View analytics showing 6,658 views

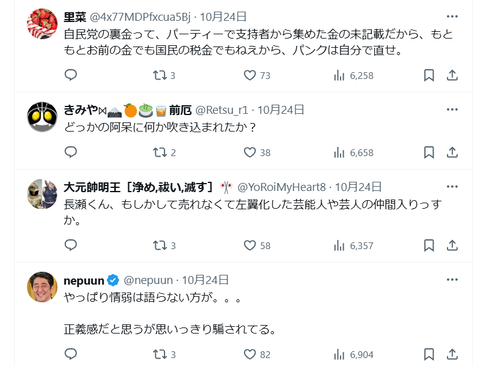click(x=353, y=153)
